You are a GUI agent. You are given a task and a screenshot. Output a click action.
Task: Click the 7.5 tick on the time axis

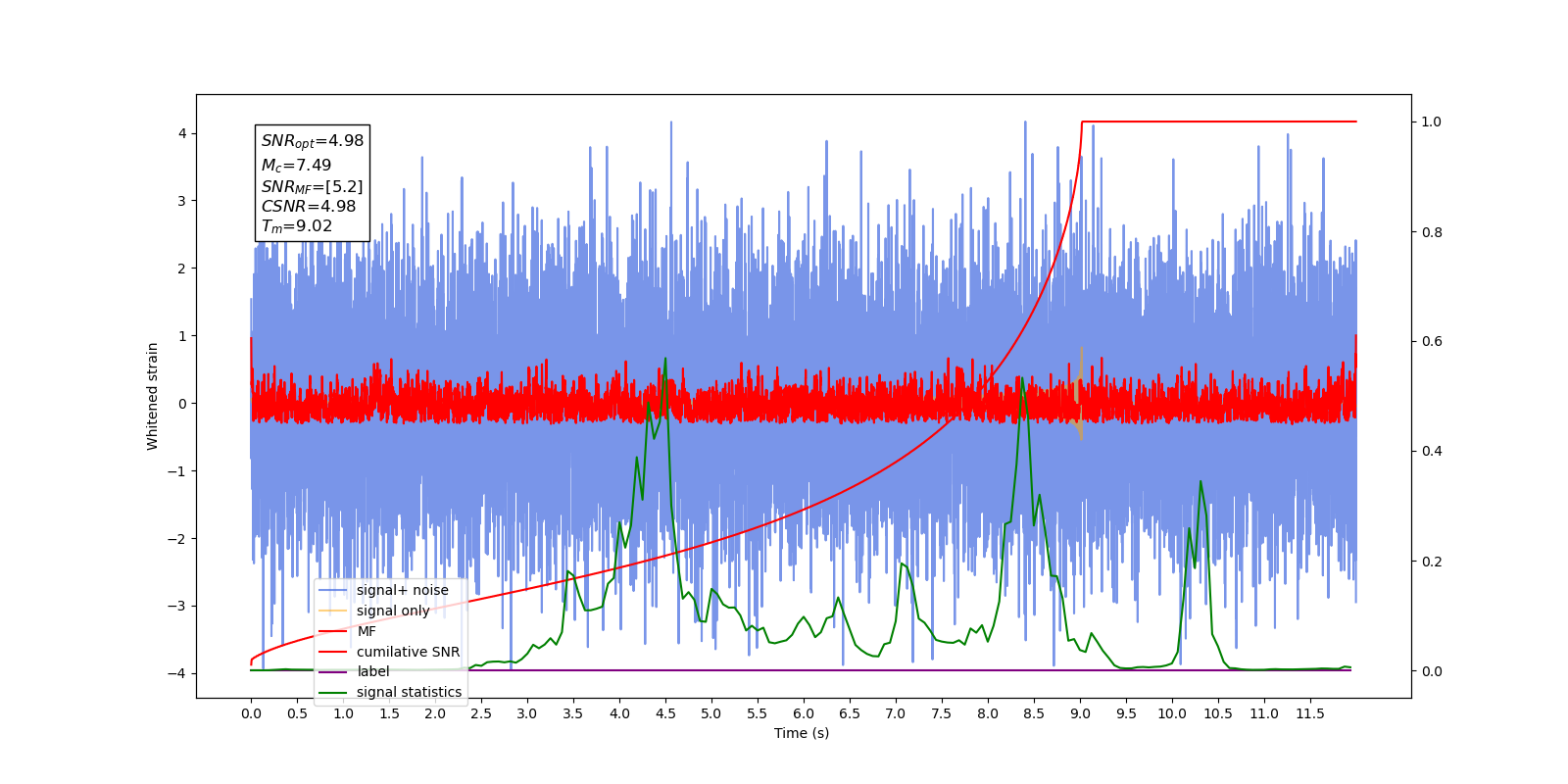pyautogui.click(x=942, y=713)
